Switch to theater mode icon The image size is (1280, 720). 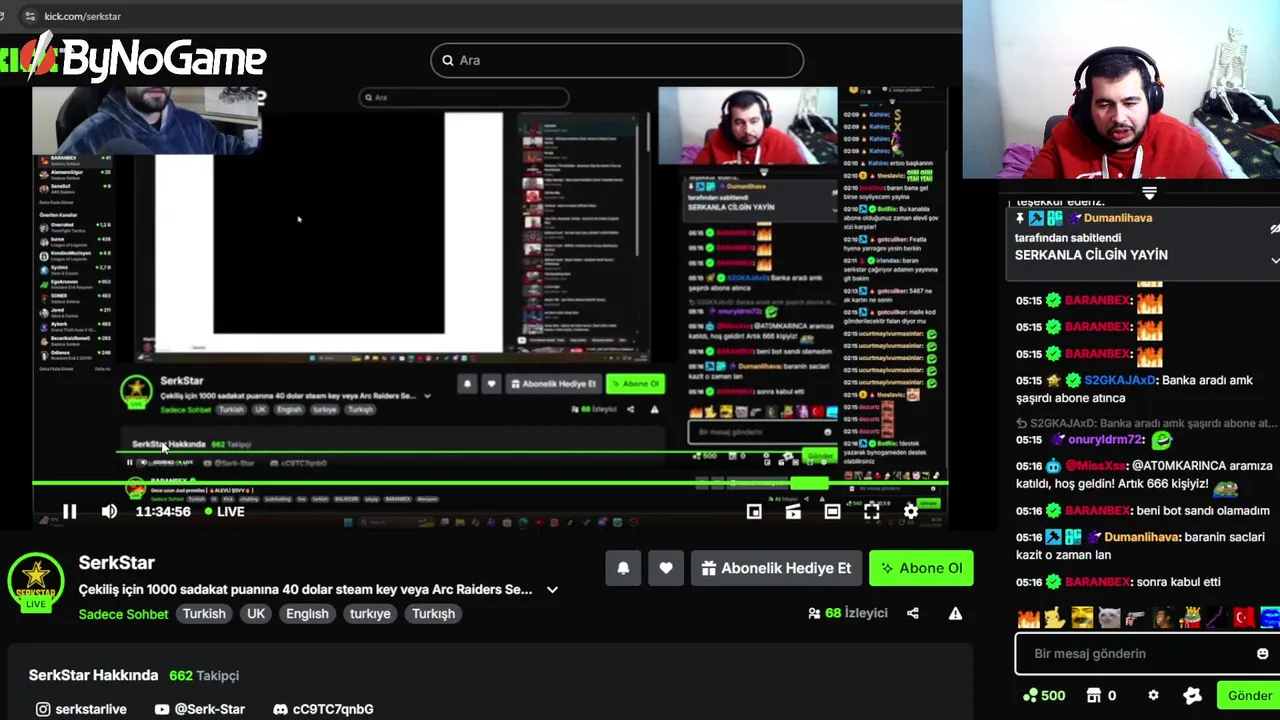[x=832, y=511]
